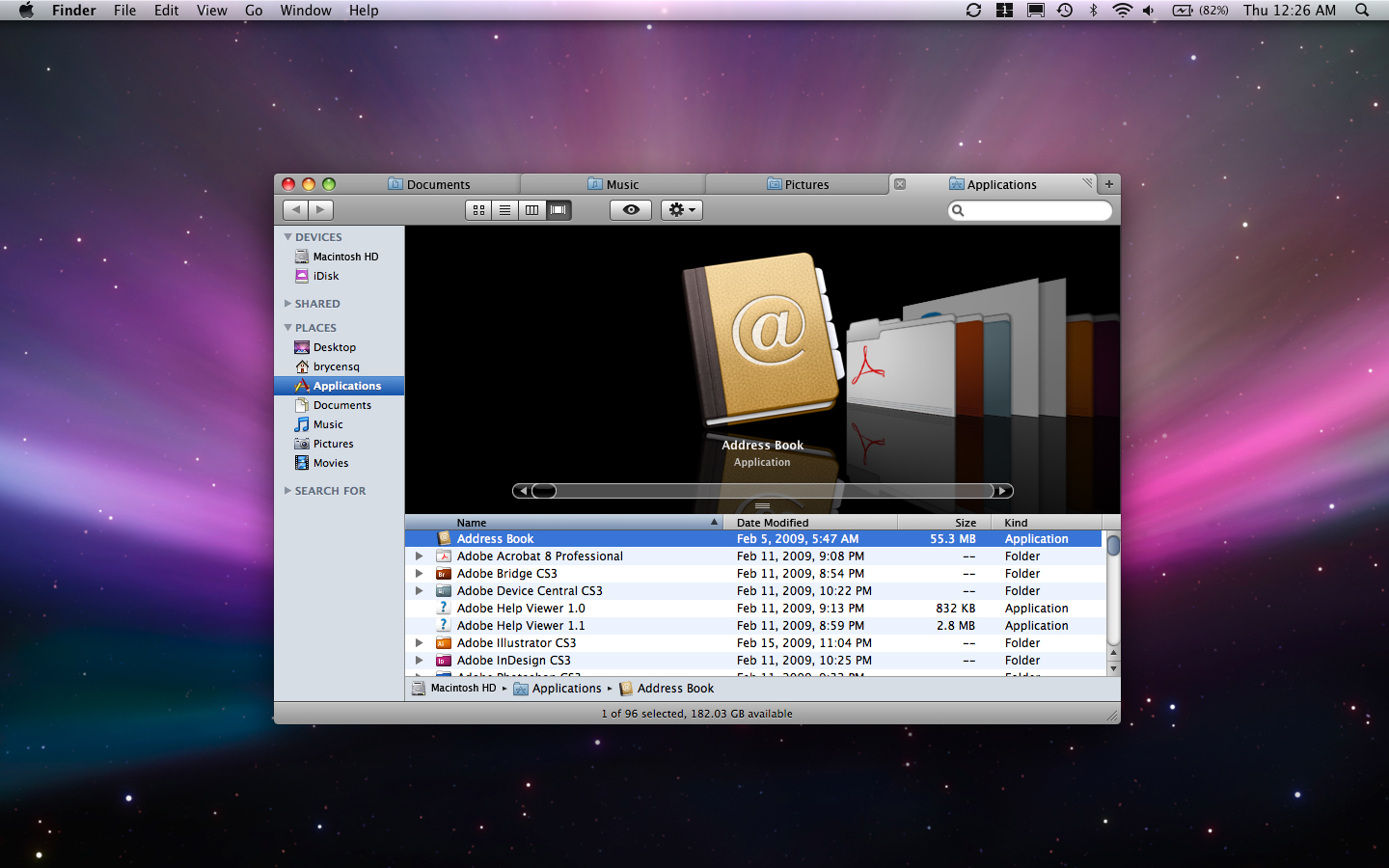This screenshot has height=868, width=1389.
Task: Switch to list view mode
Action: click(x=504, y=209)
